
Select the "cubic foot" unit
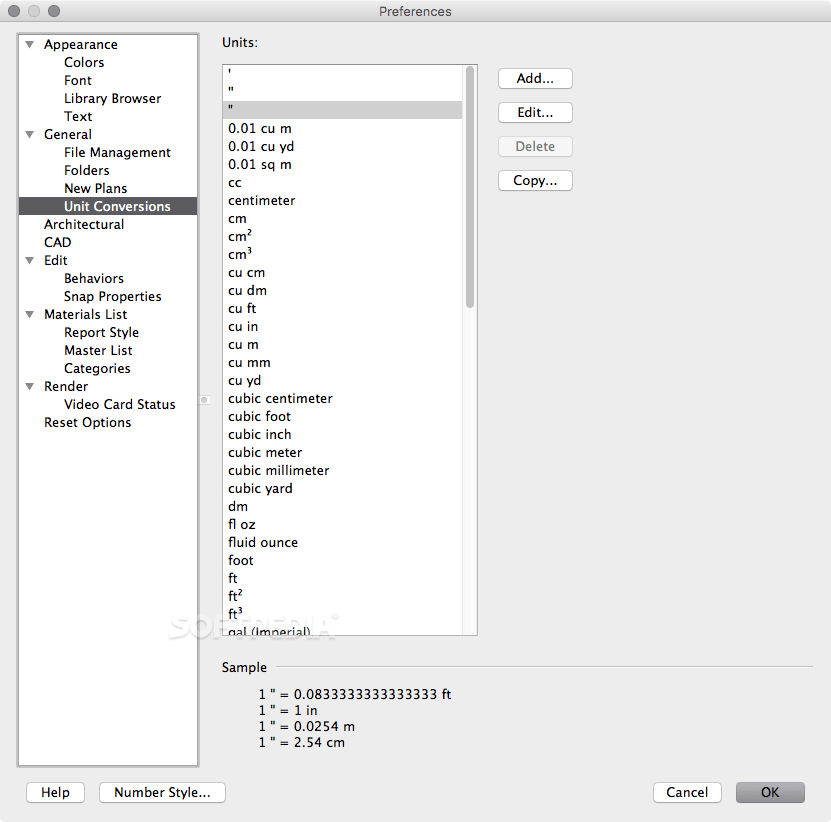click(x=342, y=417)
